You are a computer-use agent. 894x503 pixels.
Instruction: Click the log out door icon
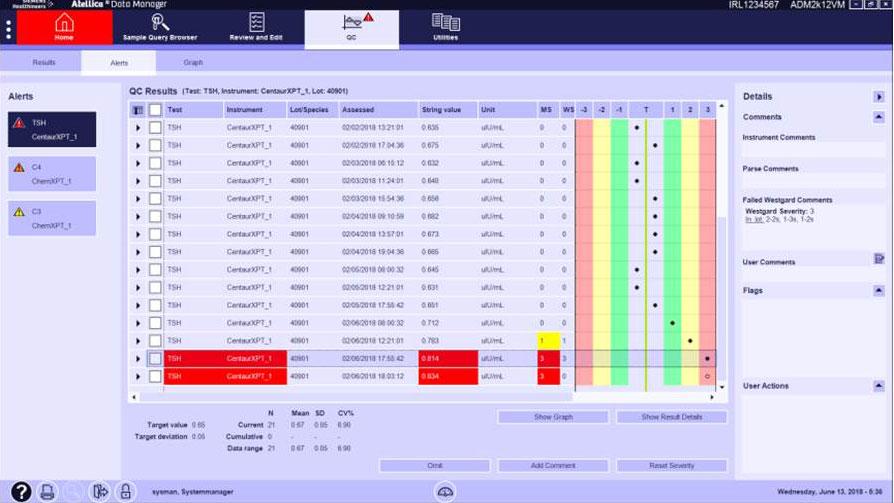click(100, 492)
